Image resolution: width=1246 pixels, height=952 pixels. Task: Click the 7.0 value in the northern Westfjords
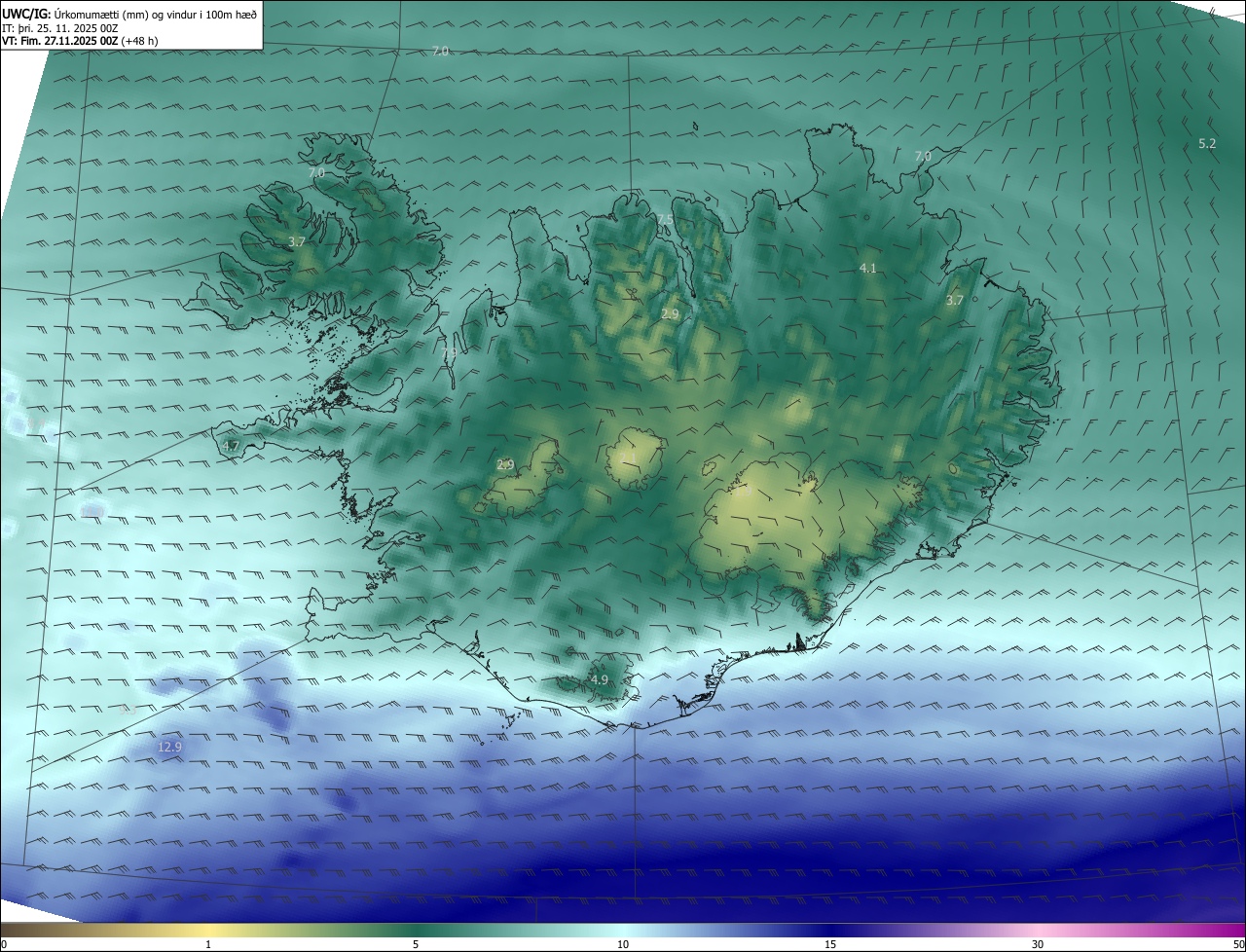click(x=316, y=172)
